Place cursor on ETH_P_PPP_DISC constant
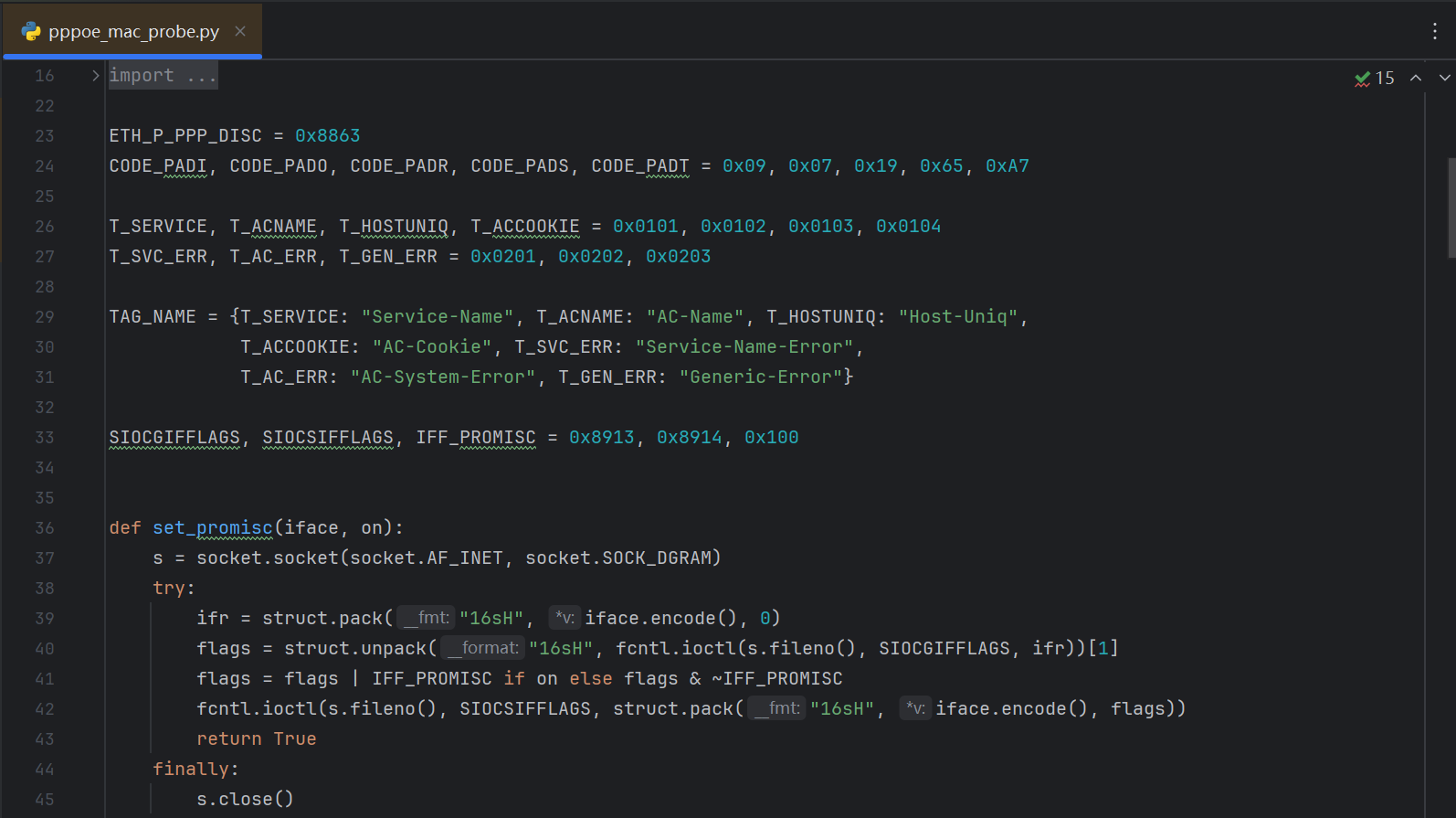 click(x=185, y=136)
